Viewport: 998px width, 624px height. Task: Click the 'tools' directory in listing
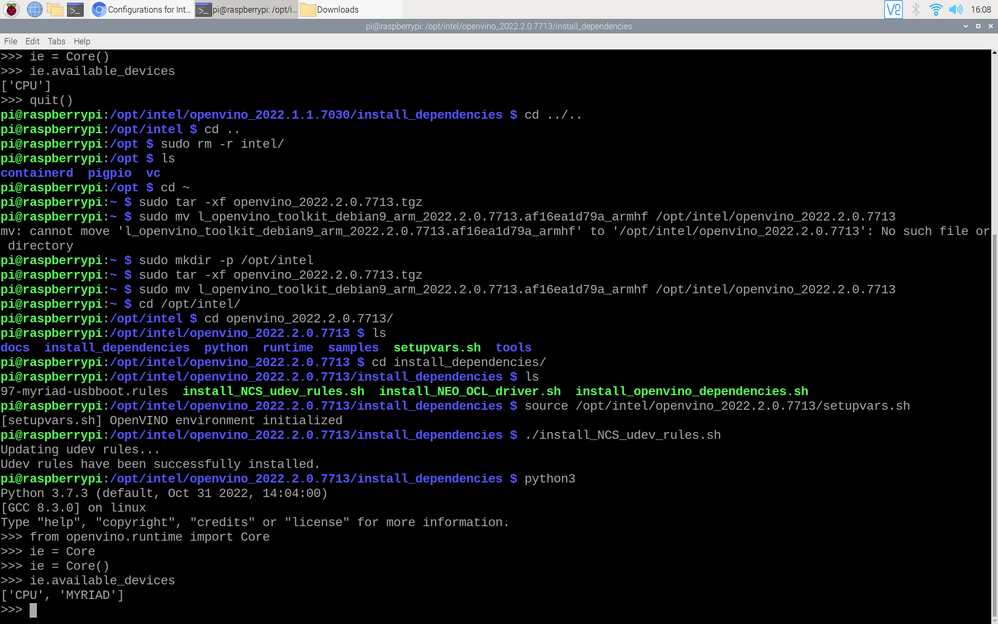coord(514,348)
